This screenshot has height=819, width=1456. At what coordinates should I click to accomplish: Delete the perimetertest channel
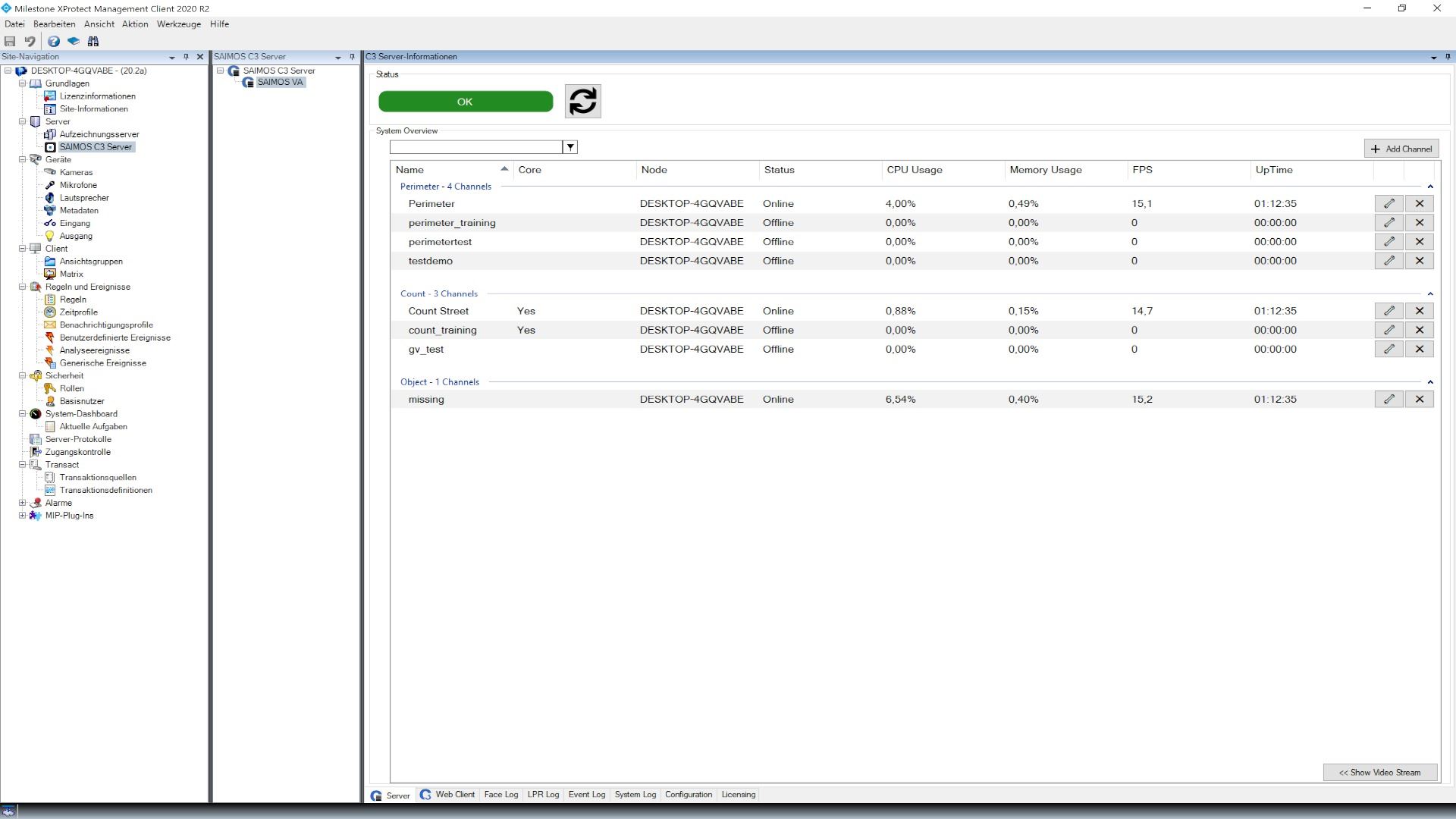point(1419,241)
